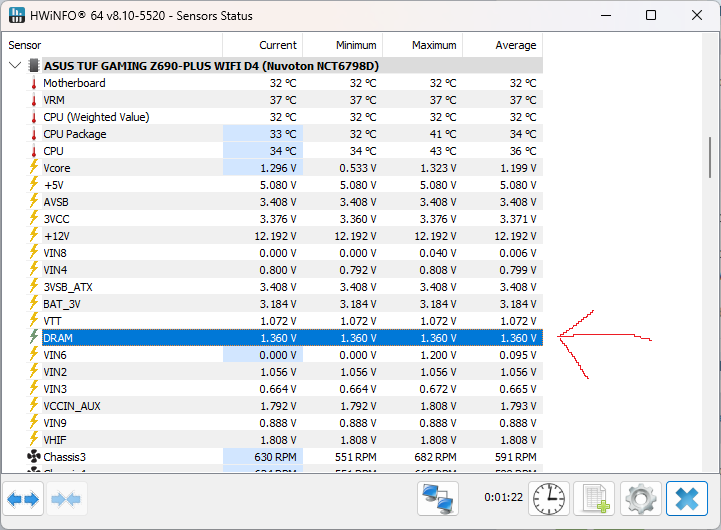Open sensor settings gear icon
721x530 pixels.
coord(641,499)
